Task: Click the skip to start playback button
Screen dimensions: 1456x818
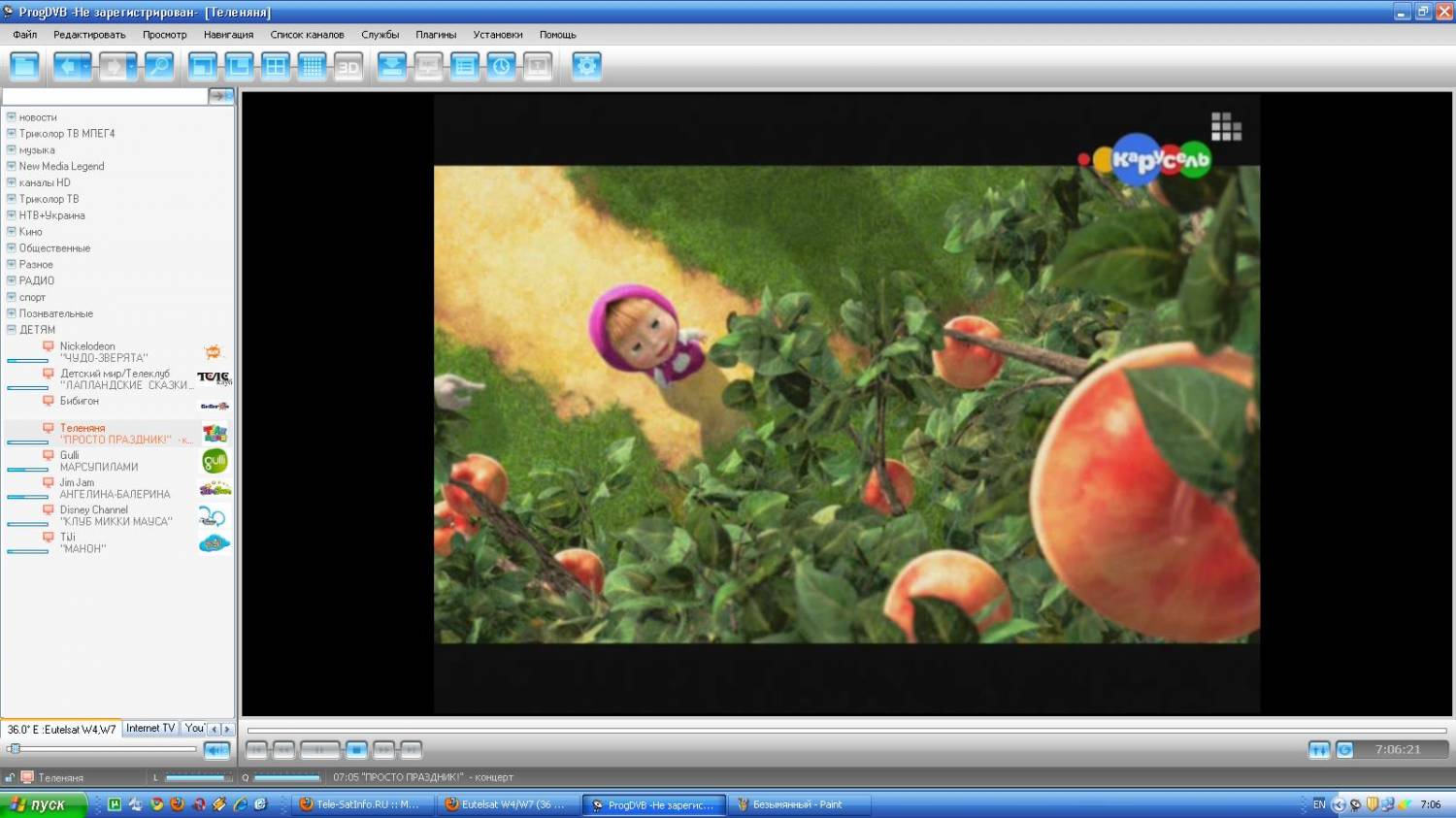Action: point(256,749)
